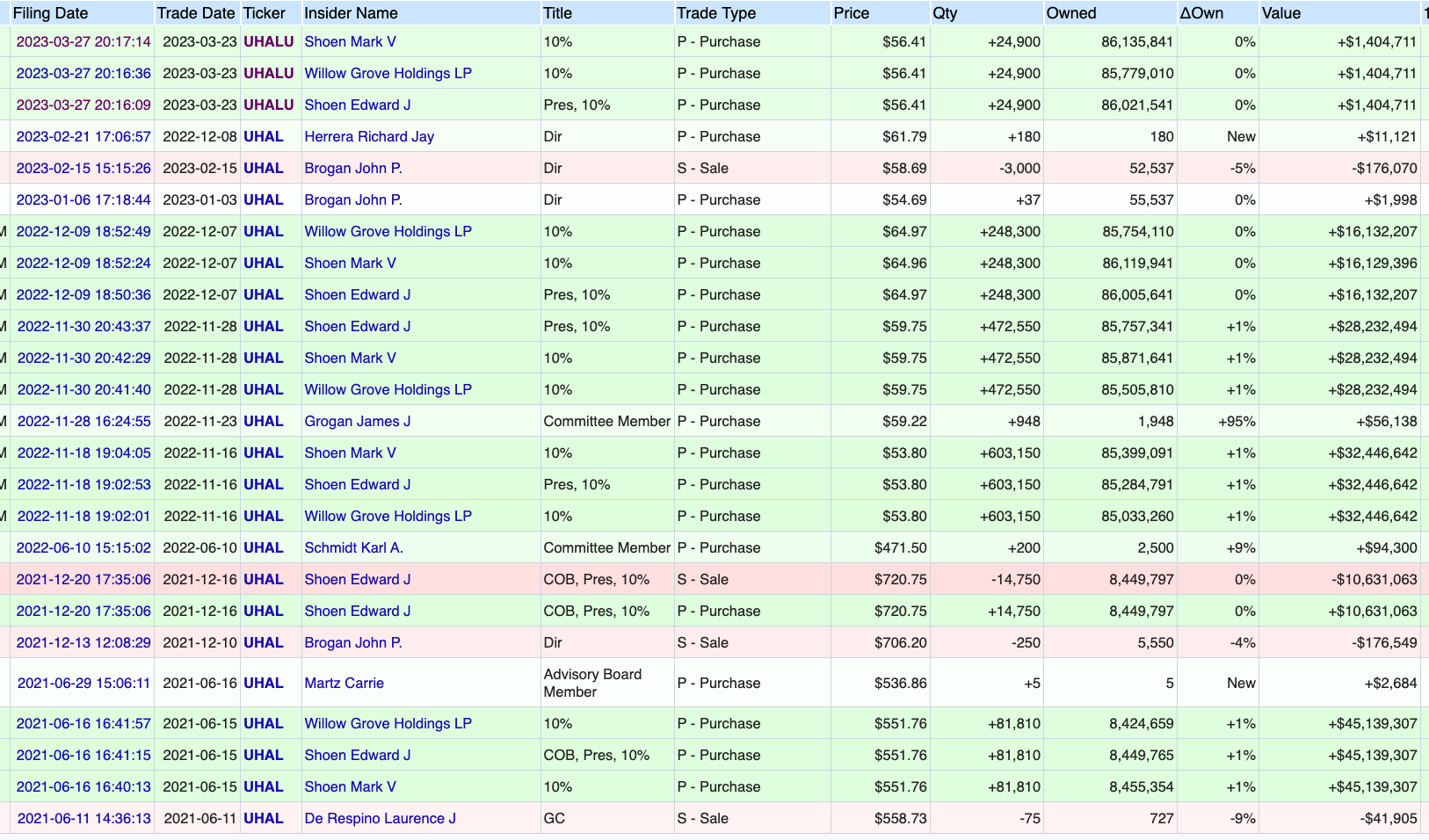
Task: Select the -$10,631,063 value cell
Action: (1340, 579)
